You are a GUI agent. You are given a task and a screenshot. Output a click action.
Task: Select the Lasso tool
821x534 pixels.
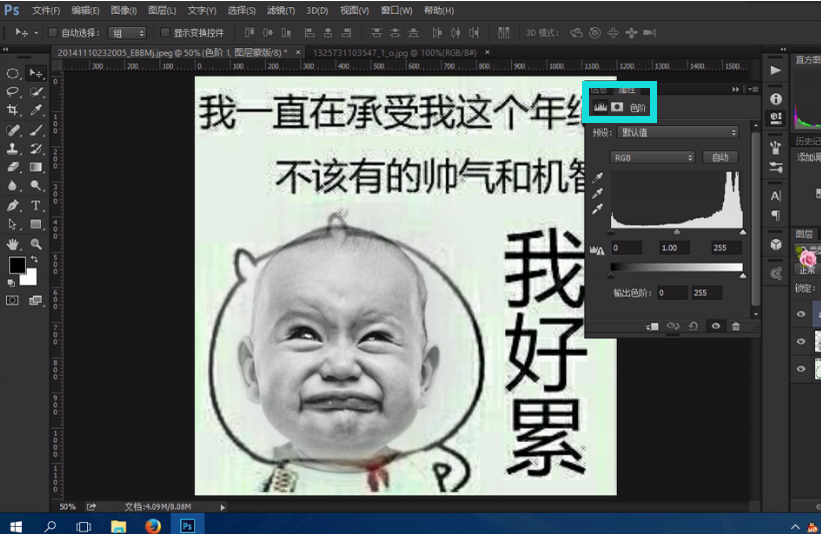(x=13, y=92)
